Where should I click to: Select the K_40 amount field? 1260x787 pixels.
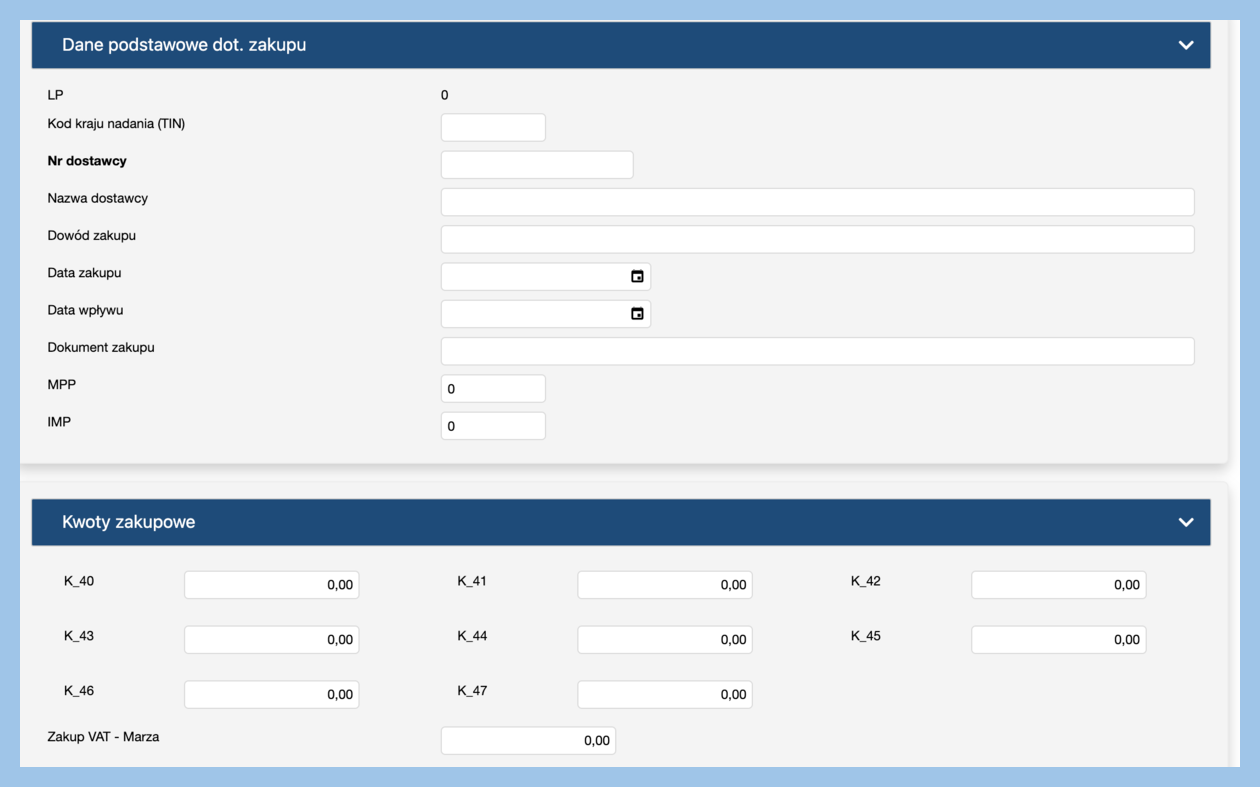click(x=271, y=585)
